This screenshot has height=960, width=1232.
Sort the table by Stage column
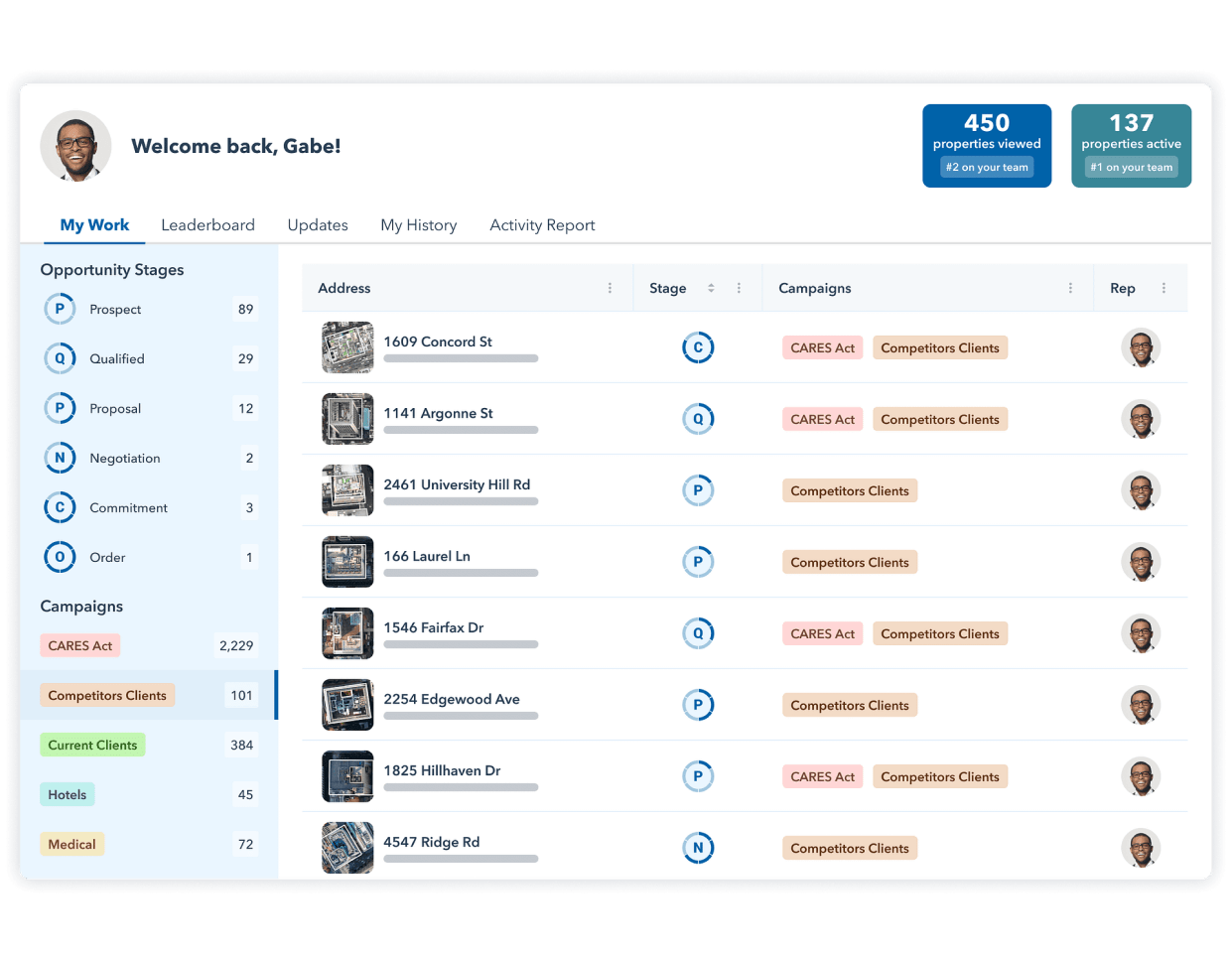tap(711, 288)
